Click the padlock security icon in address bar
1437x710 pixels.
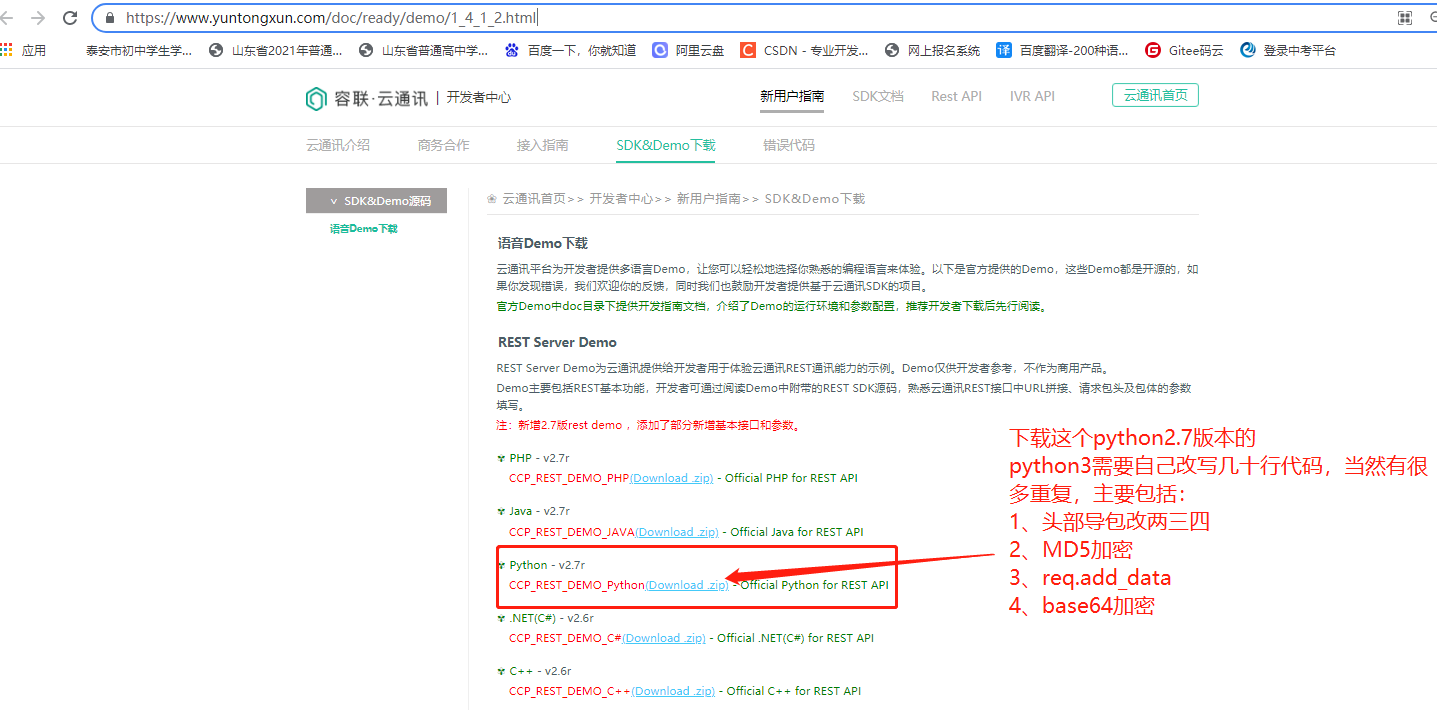coord(110,16)
